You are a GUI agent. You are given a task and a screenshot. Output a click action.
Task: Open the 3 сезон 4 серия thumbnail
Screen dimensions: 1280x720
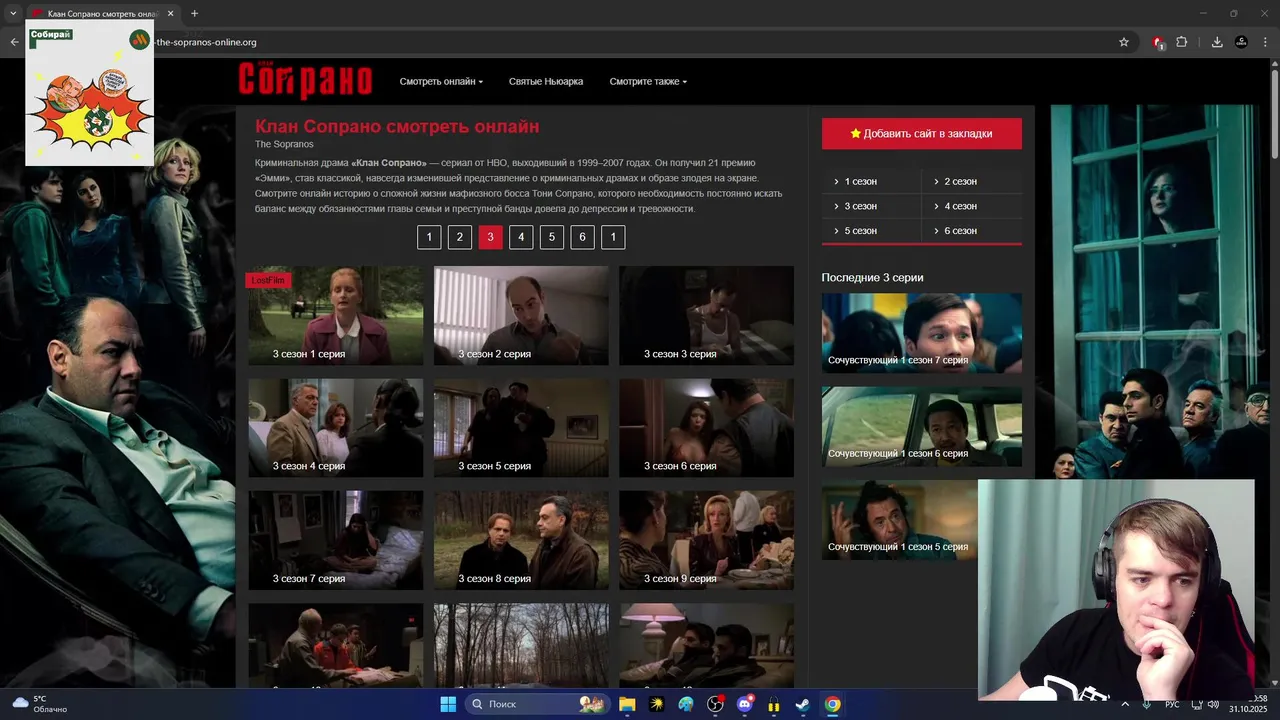coord(335,427)
